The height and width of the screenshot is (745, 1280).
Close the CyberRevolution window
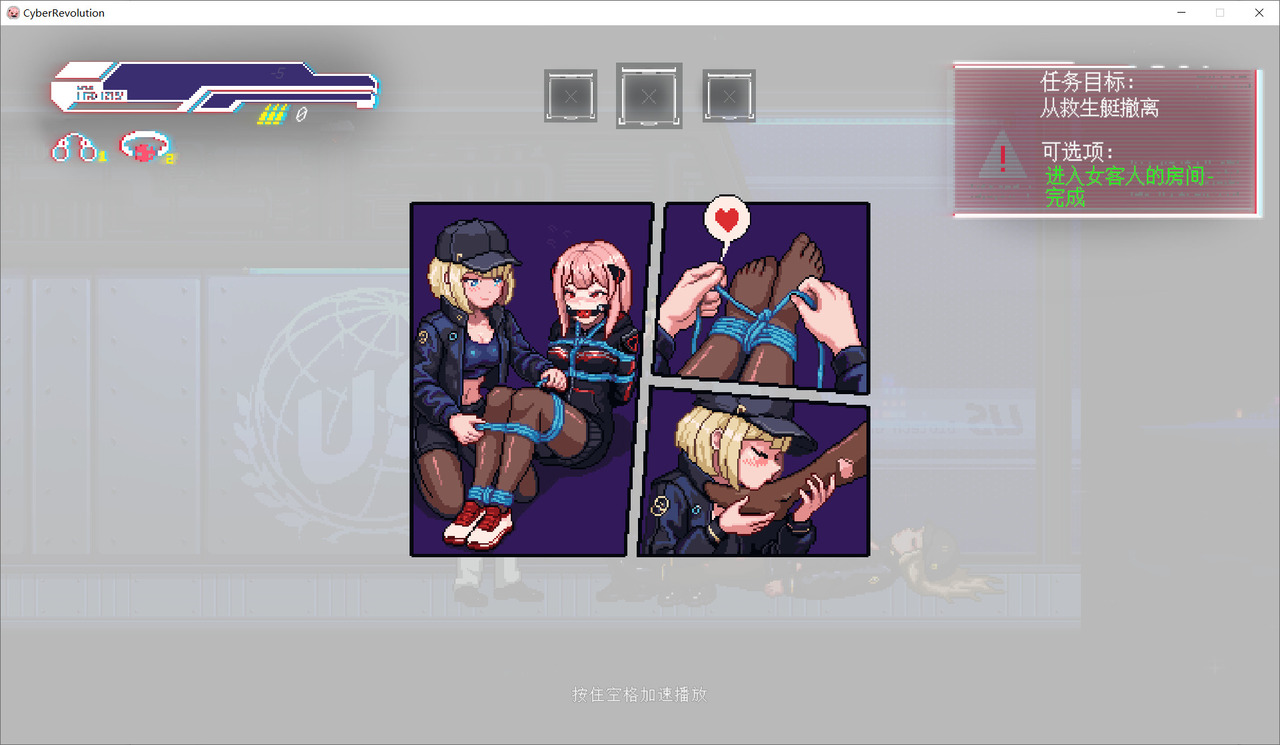[1259, 13]
